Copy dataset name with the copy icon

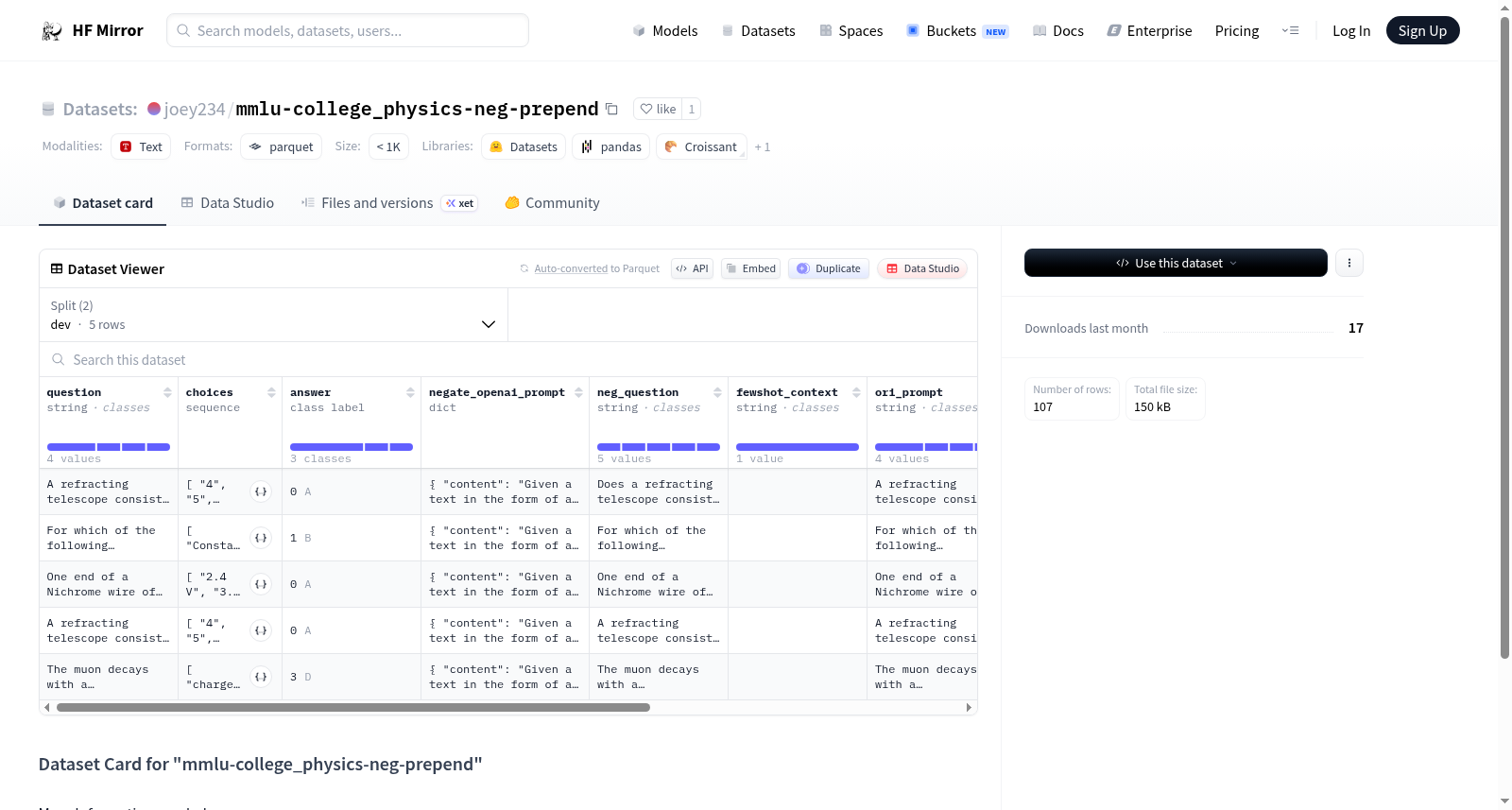coord(611,109)
